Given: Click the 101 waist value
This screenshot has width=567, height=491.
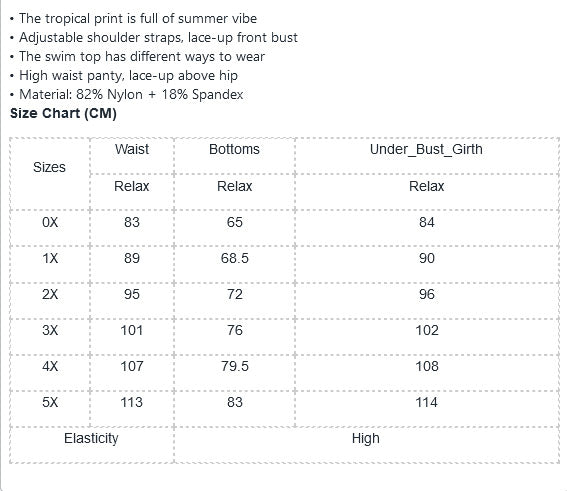Looking at the screenshot, I should 132,330.
